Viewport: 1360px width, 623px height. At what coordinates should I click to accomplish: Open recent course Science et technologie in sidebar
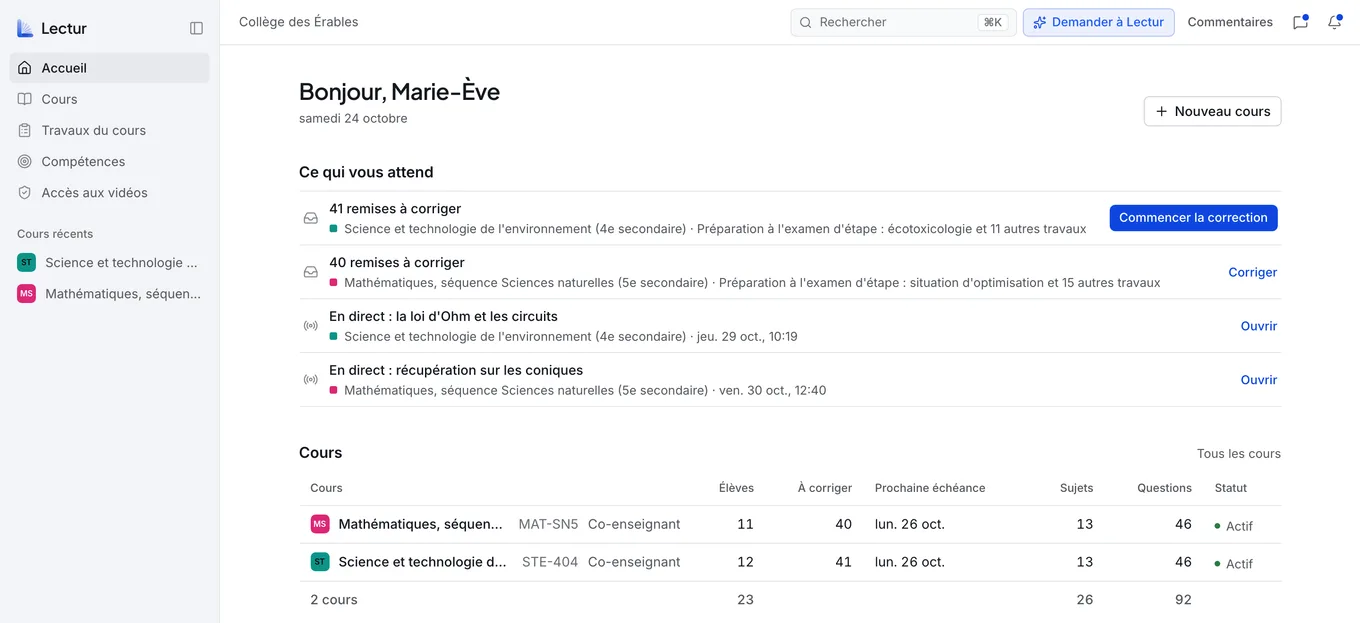click(x=110, y=262)
